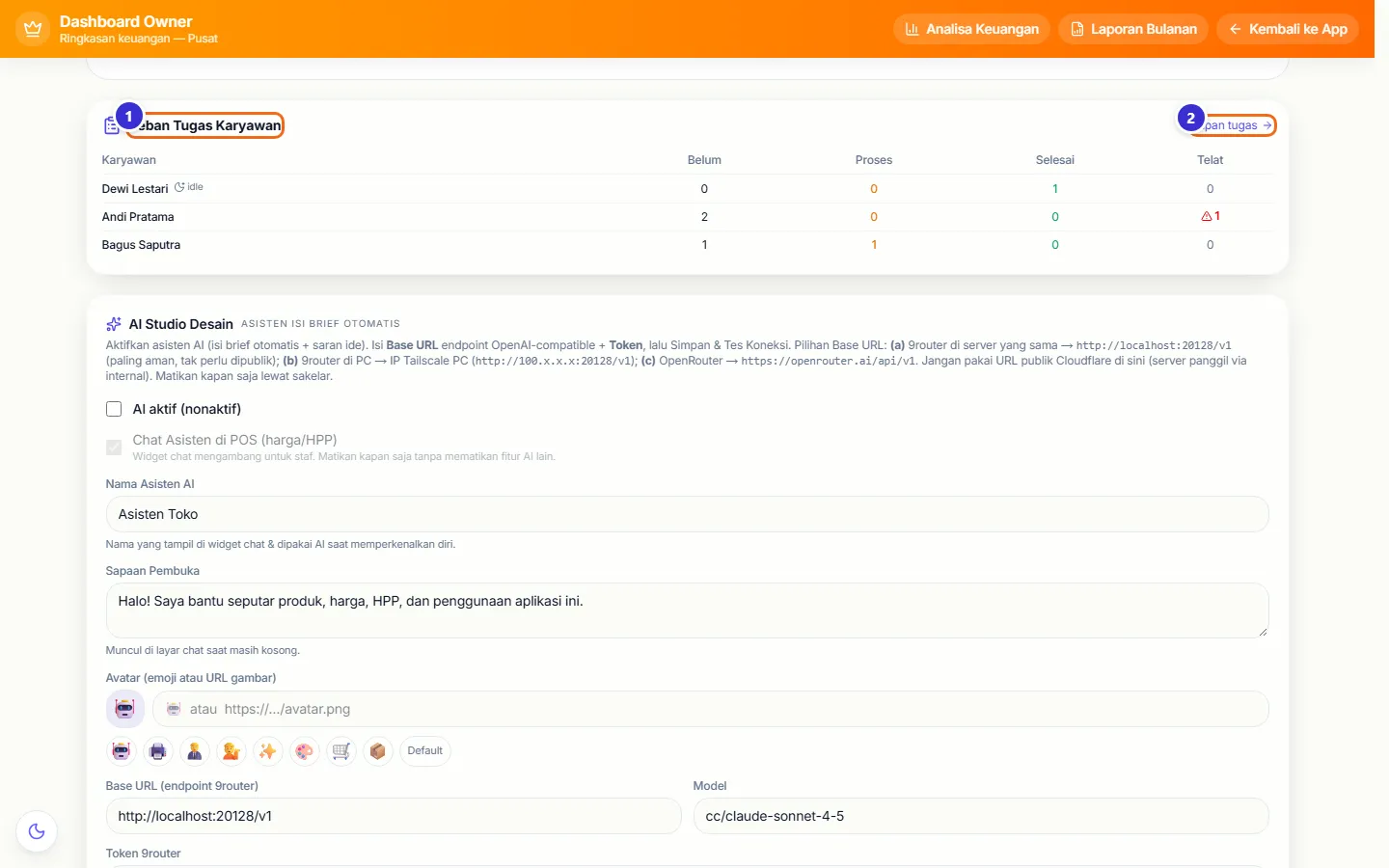Viewport: 1389px width, 868px height.
Task: Click the large current avatar preview
Action: [x=125, y=709]
